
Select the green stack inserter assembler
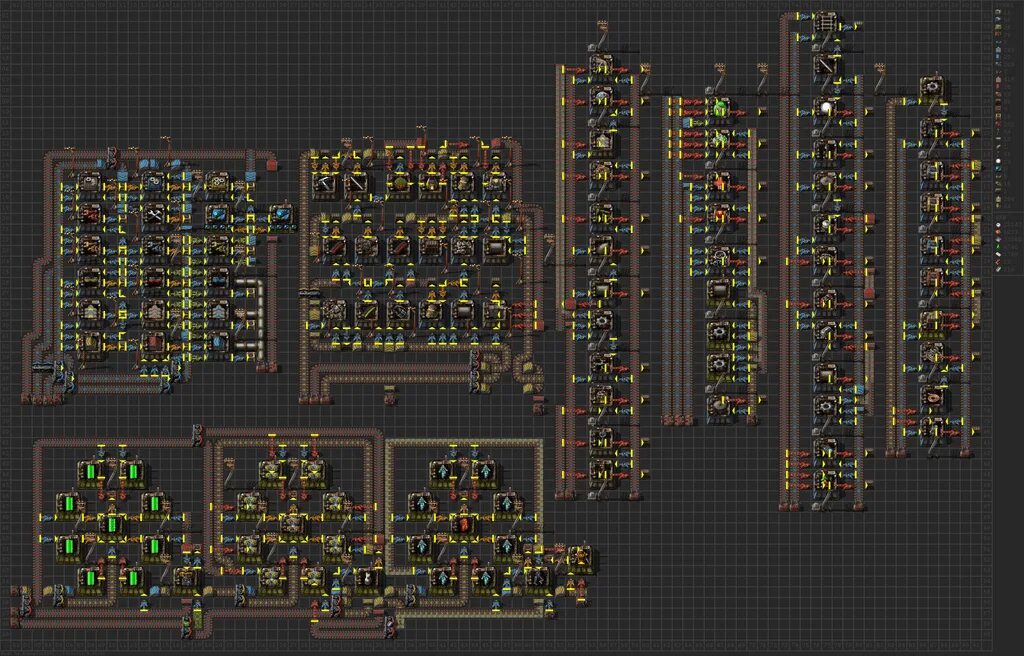click(217, 247)
